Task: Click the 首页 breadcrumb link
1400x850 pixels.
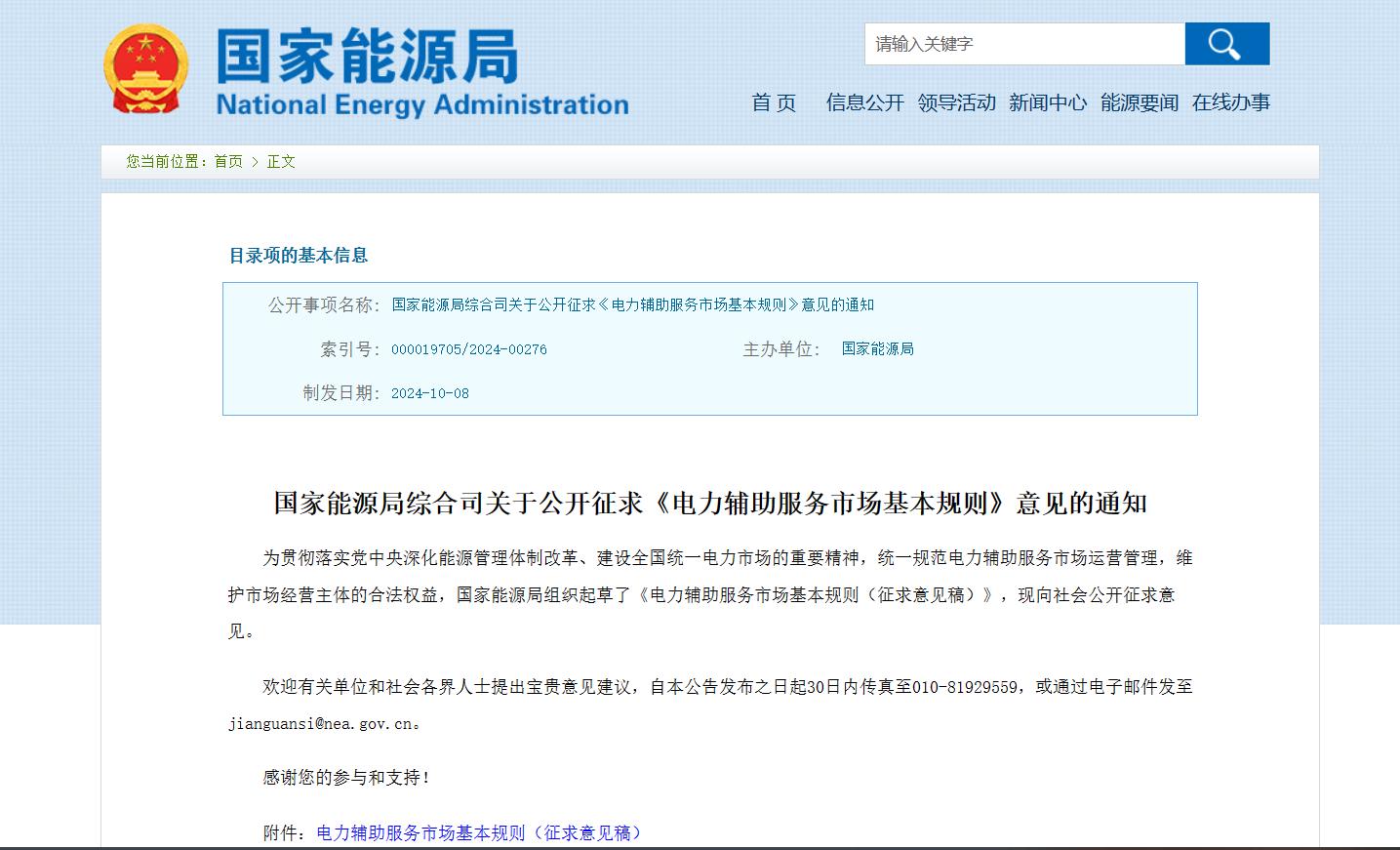Action: coord(228,162)
